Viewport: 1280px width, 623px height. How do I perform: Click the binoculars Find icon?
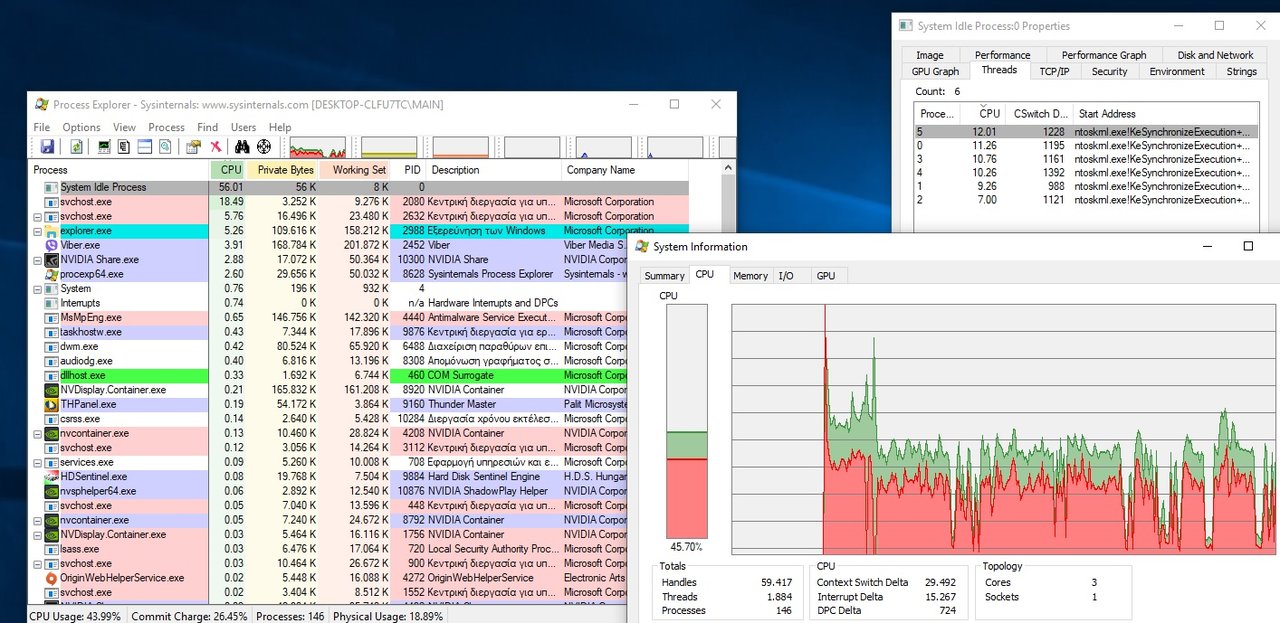(x=242, y=147)
